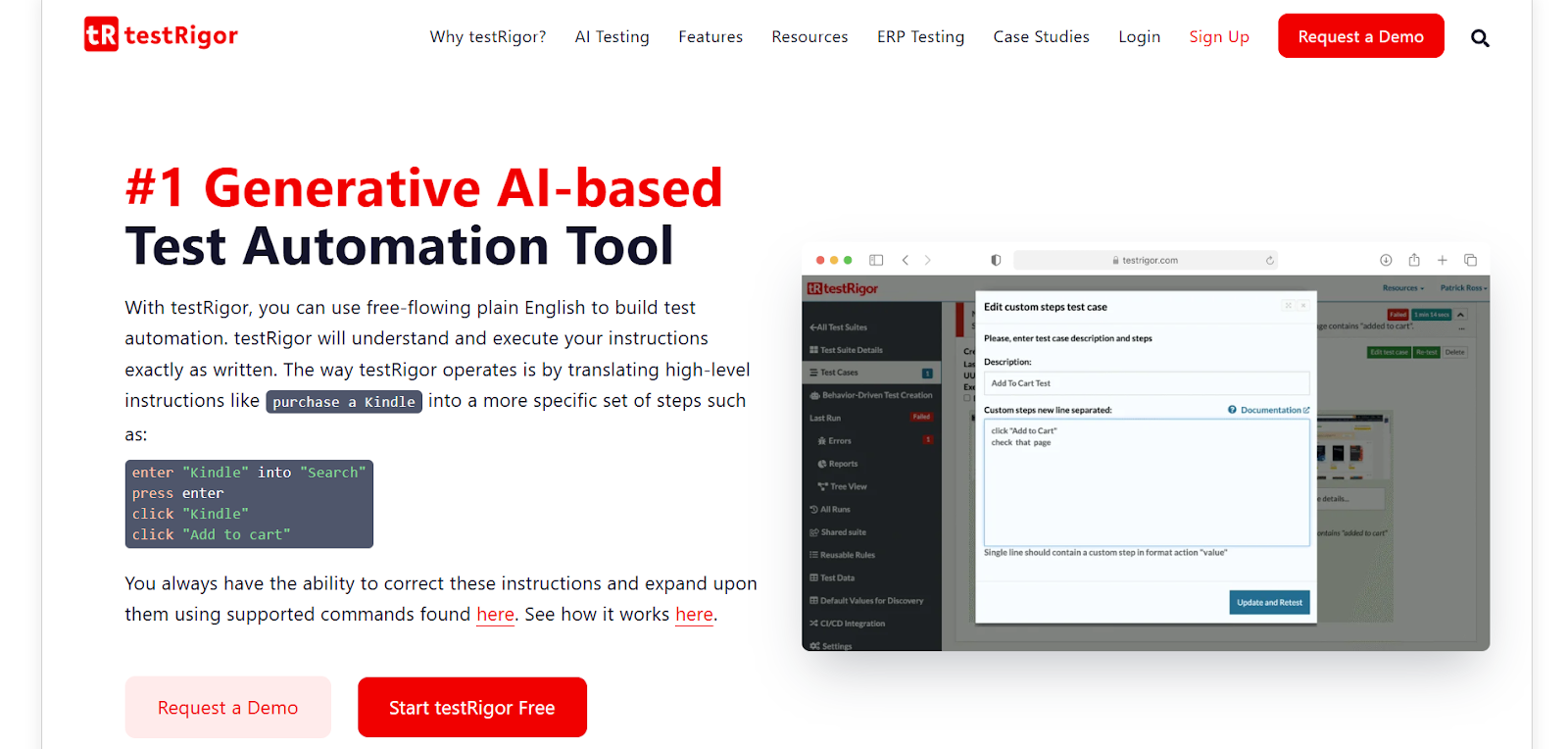This screenshot has height=749, width=1568.
Task: Click the share icon in demo browser toolbar
Action: point(1414,260)
